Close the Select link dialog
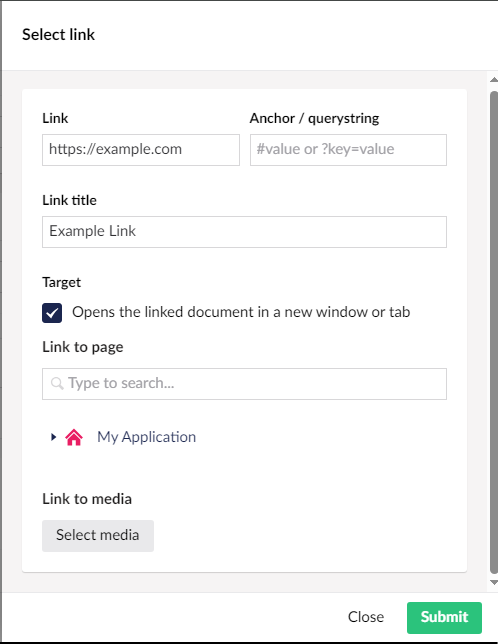Viewport: 498px width, 644px height. click(x=366, y=617)
